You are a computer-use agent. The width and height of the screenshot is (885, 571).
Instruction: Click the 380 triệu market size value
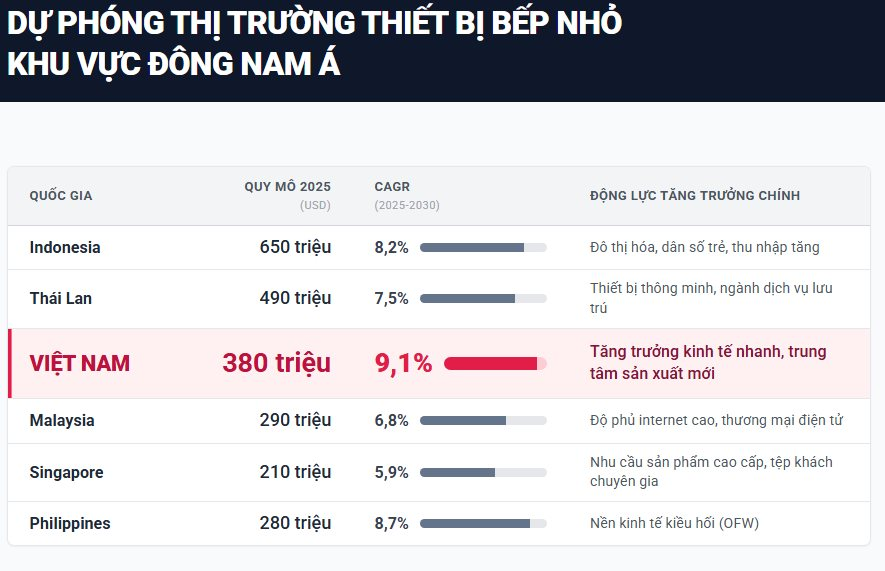(x=276, y=363)
